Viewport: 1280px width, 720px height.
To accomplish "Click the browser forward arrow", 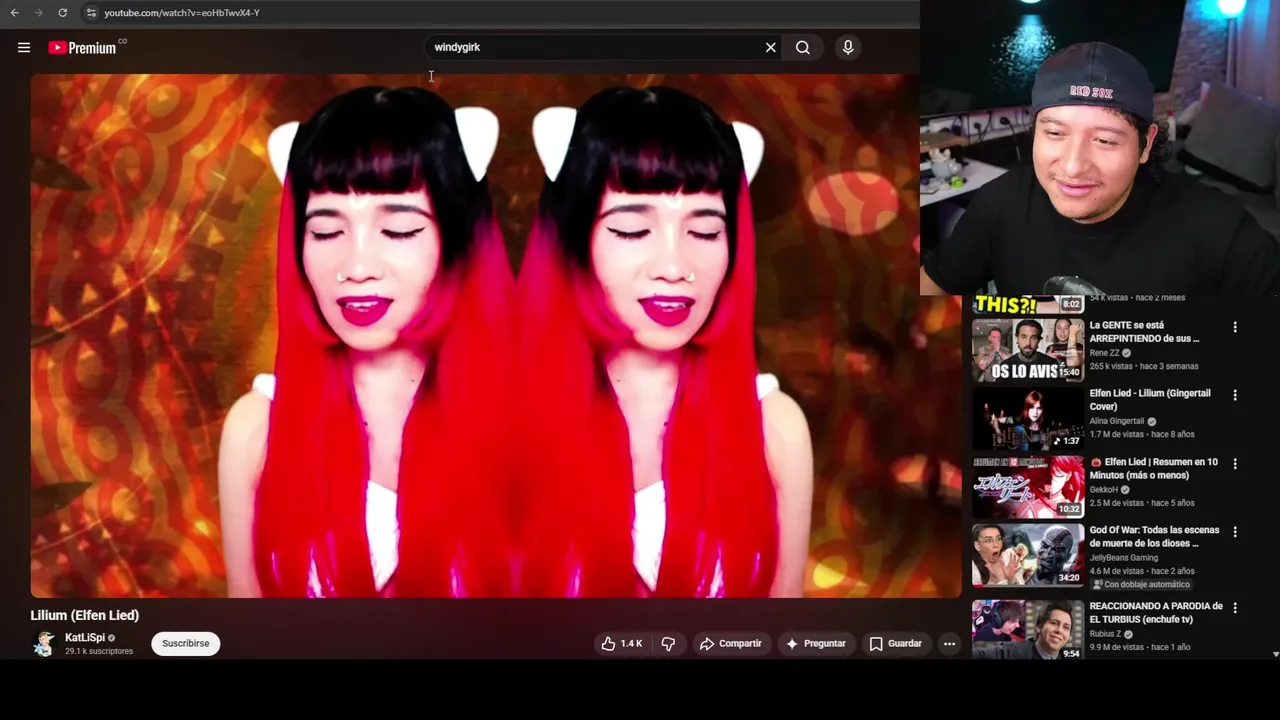I will 38,13.
